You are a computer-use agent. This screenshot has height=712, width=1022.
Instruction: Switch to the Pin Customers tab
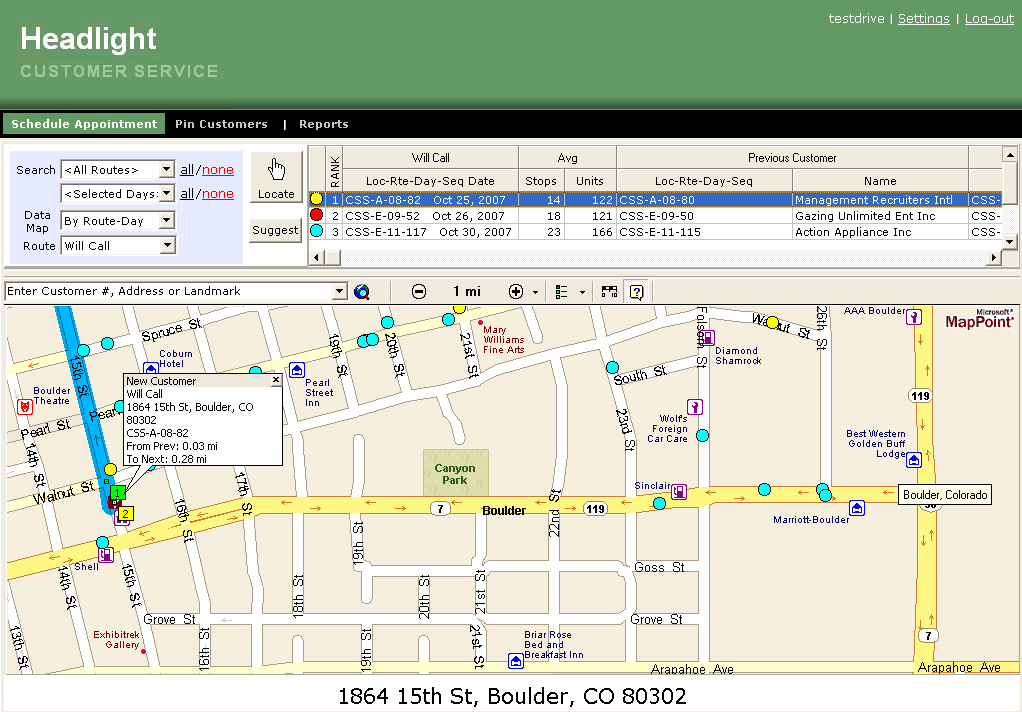point(221,124)
